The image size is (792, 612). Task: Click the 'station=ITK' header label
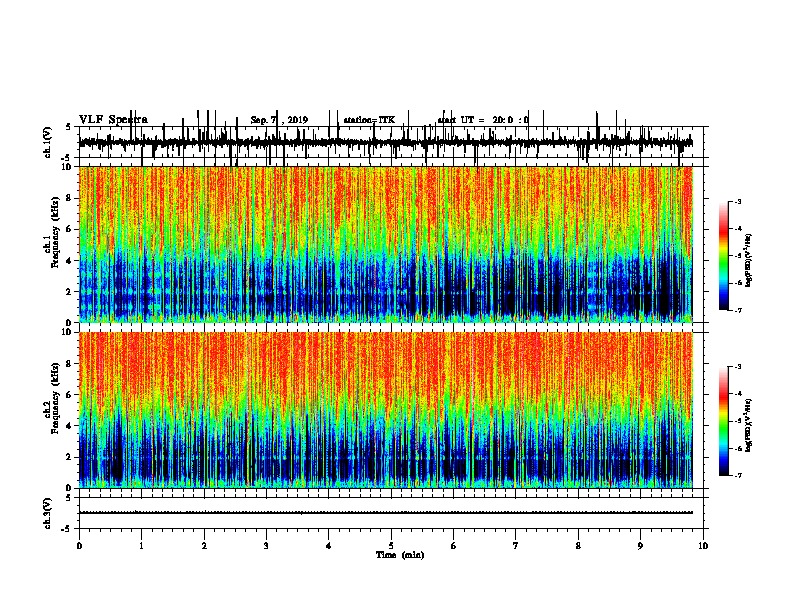pos(369,120)
